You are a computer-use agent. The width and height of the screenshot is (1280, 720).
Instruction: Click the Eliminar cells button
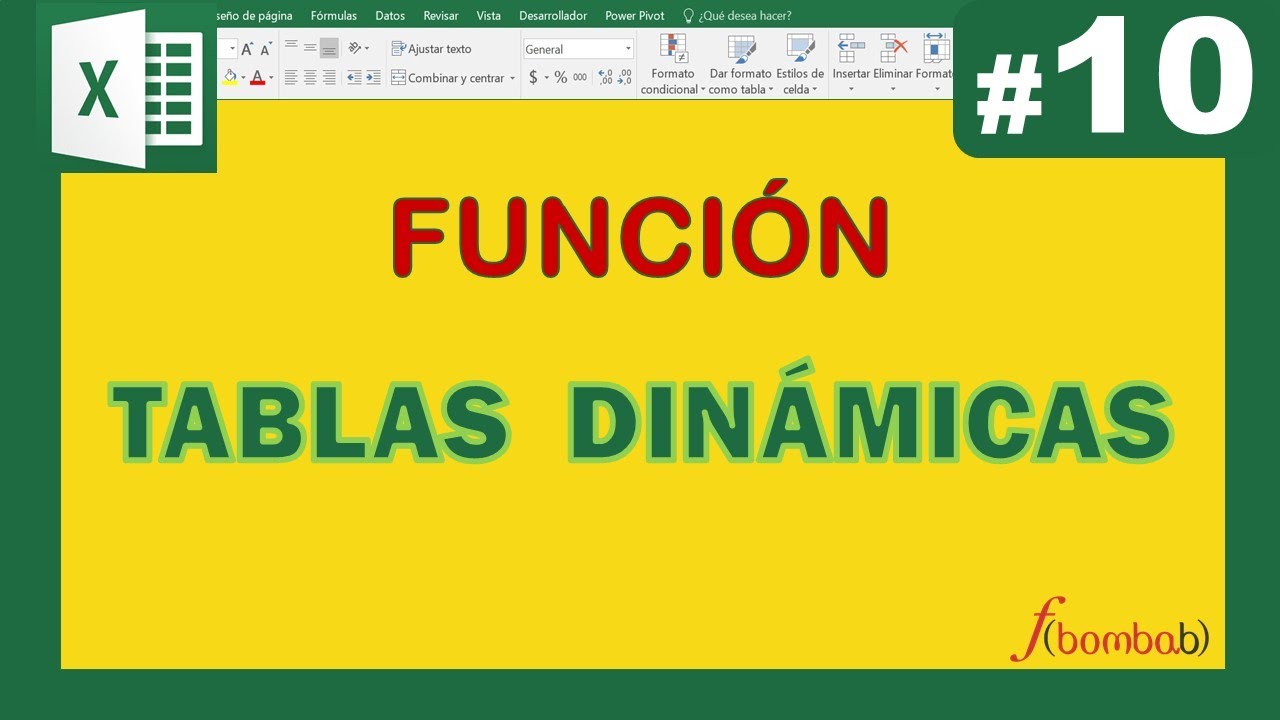click(x=892, y=65)
